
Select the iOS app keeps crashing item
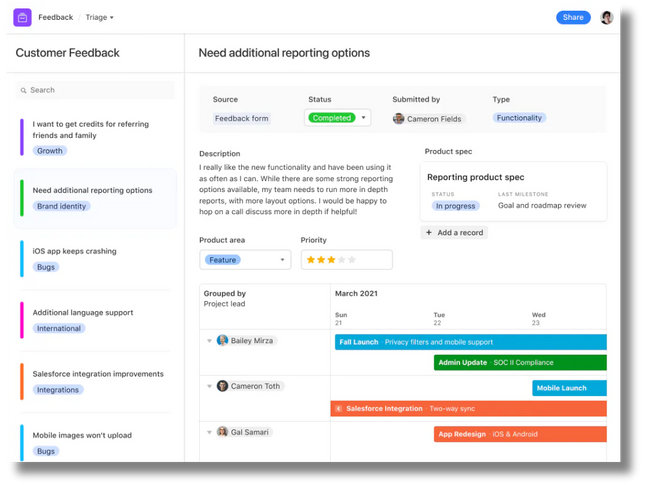[74, 251]
